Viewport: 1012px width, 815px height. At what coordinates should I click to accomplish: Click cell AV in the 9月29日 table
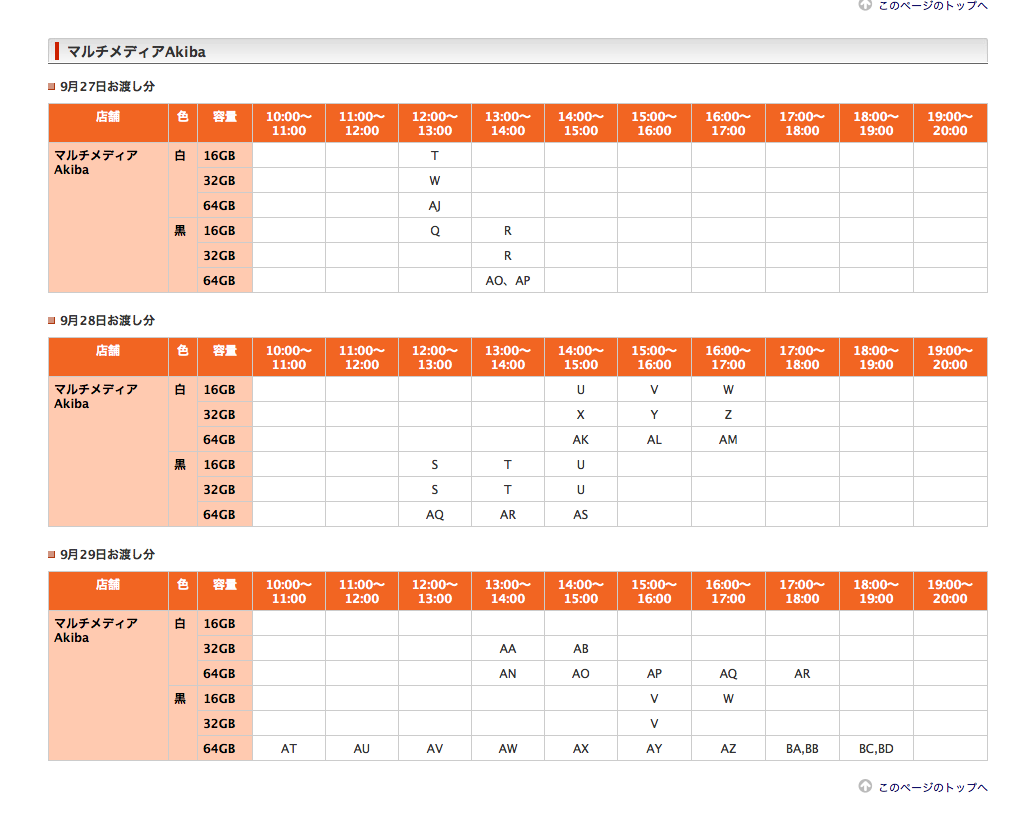pos(435,749)
